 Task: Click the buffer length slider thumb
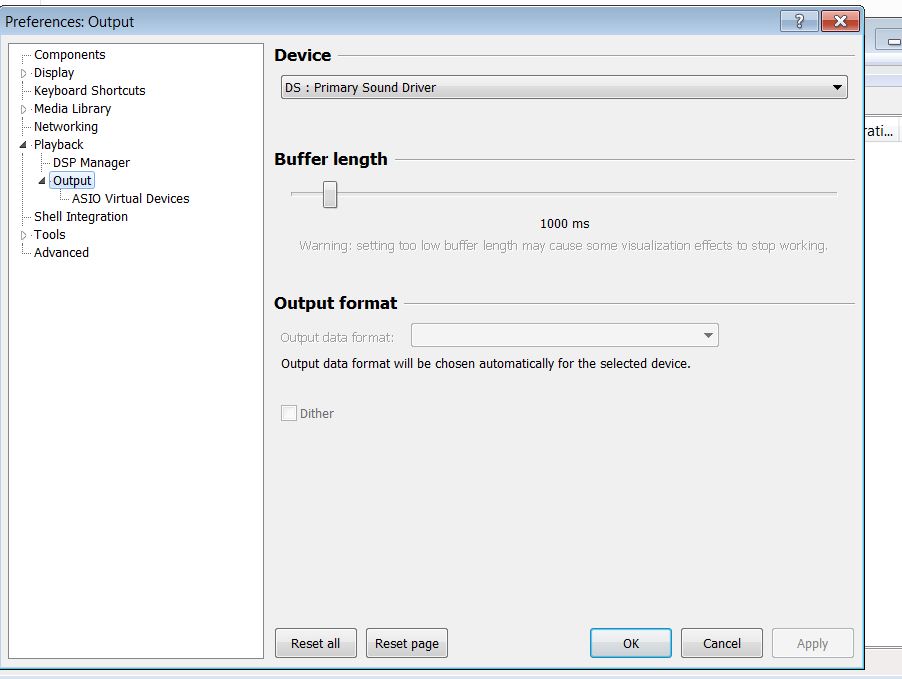tap(330, 195)
